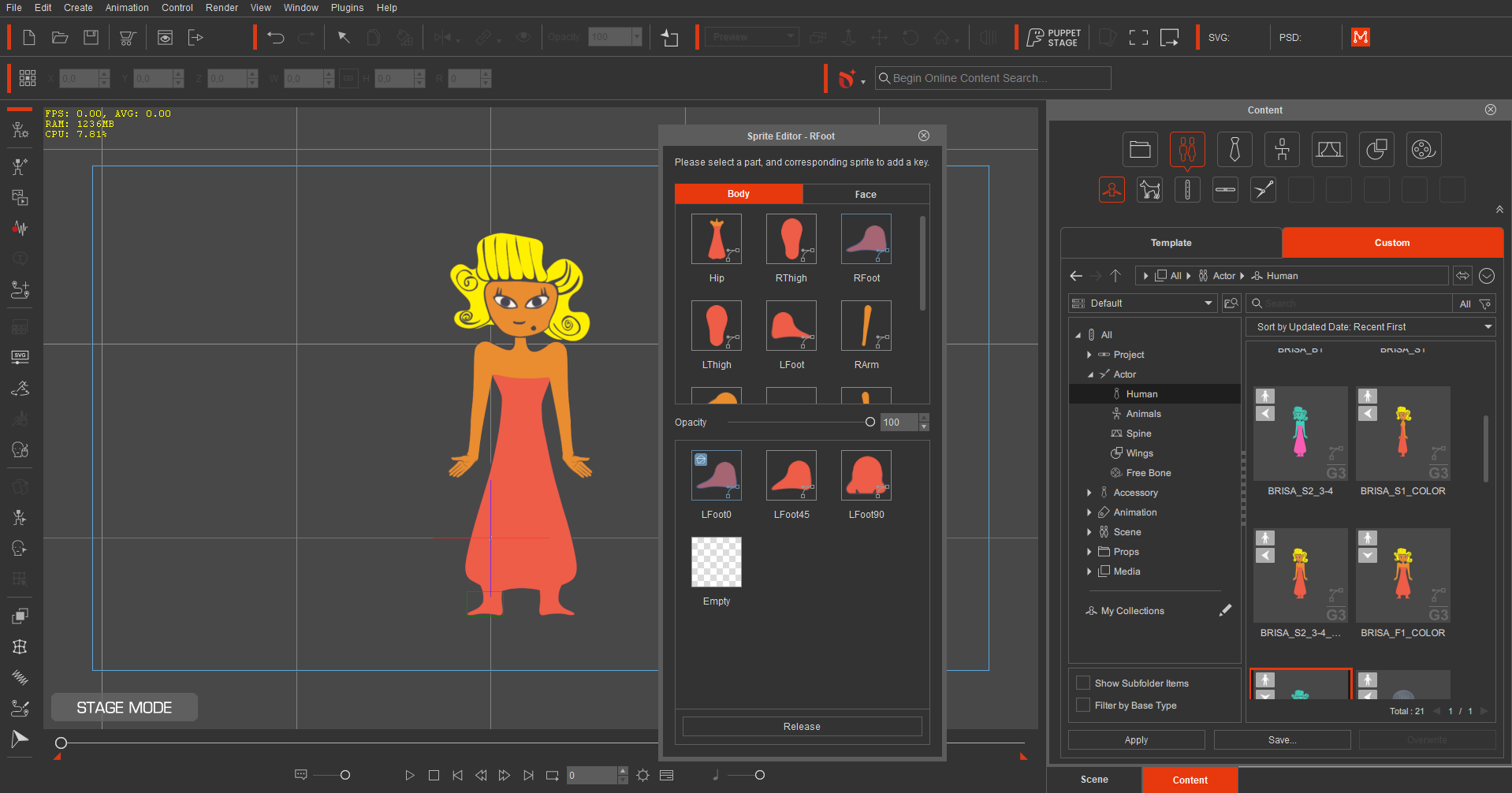
Task: Expand the Media tree node
Action: tap(1089, 571)
